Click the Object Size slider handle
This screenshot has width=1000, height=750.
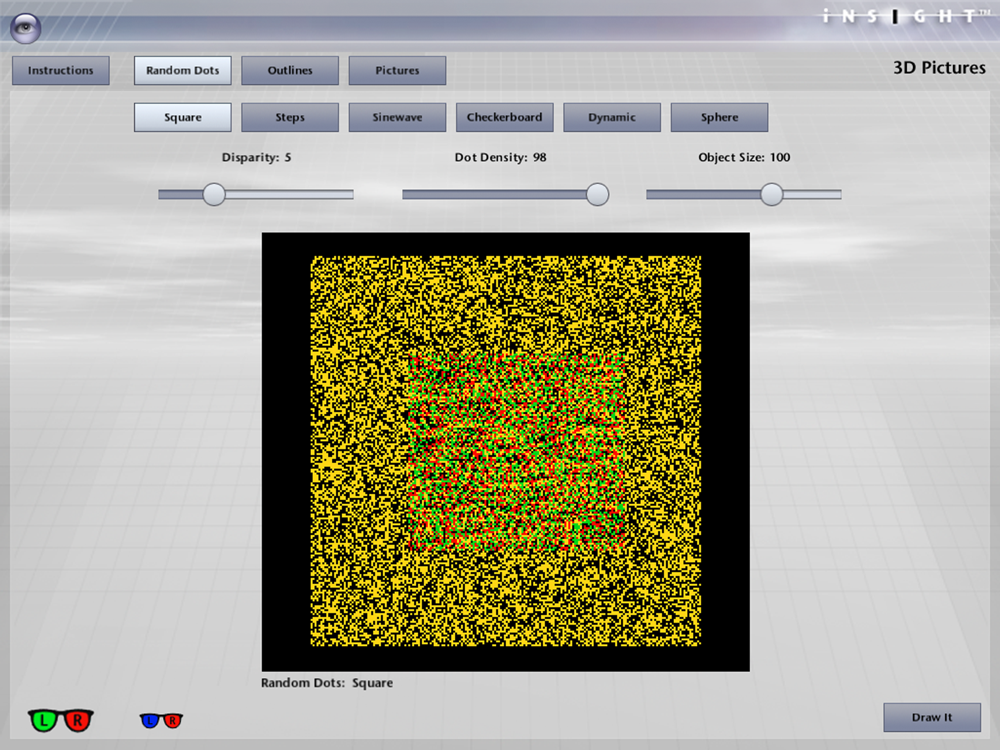point(772,195)
